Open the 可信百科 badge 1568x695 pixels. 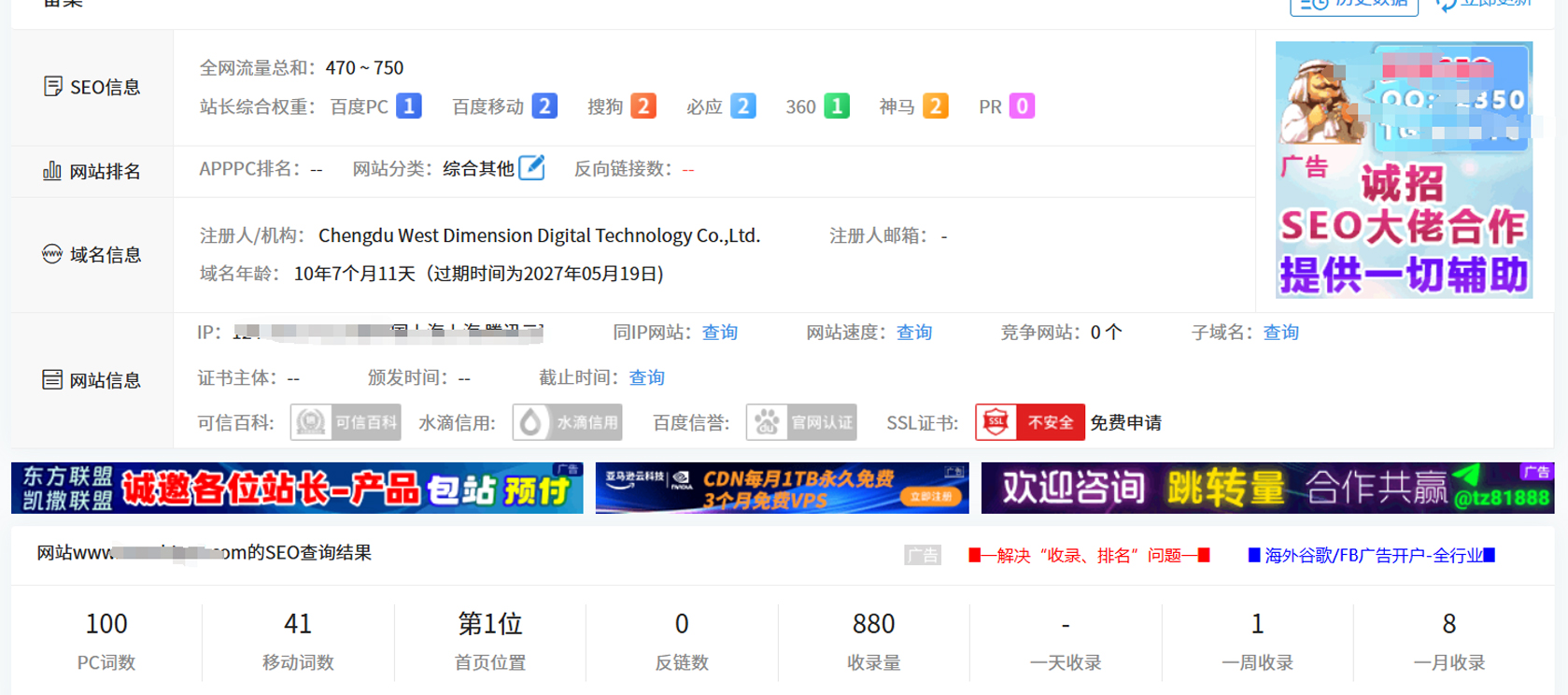[x=346, y=422]
